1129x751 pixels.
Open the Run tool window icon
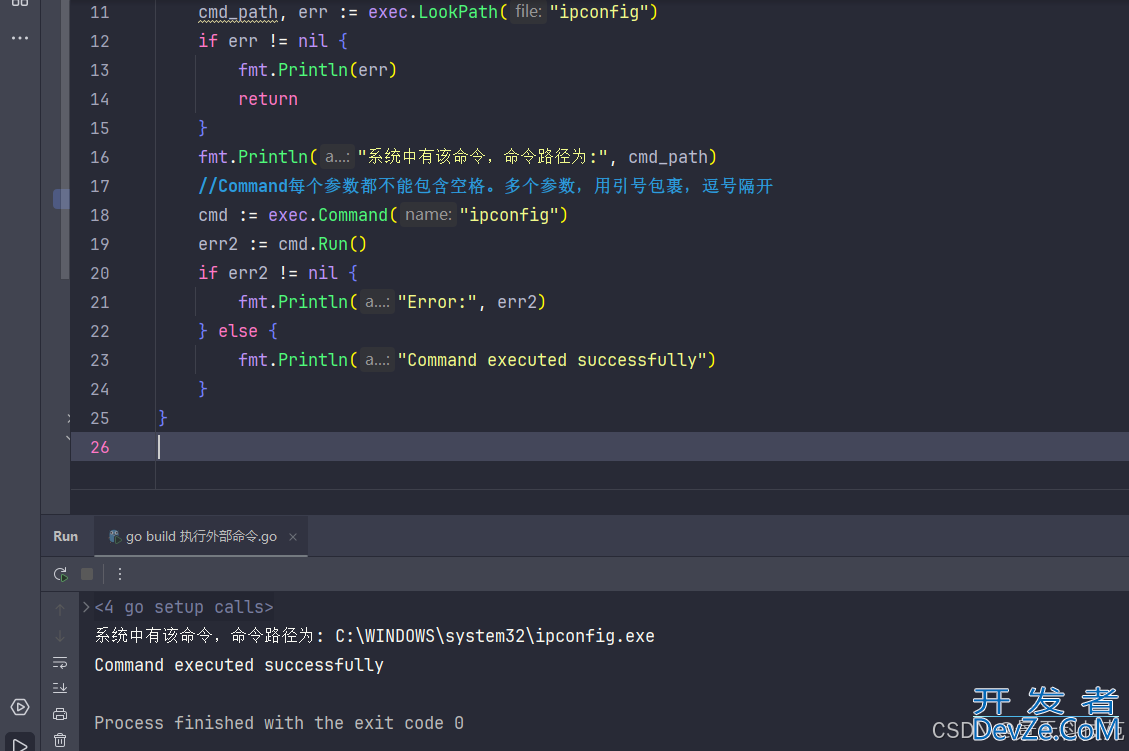(x=19, y=744)
